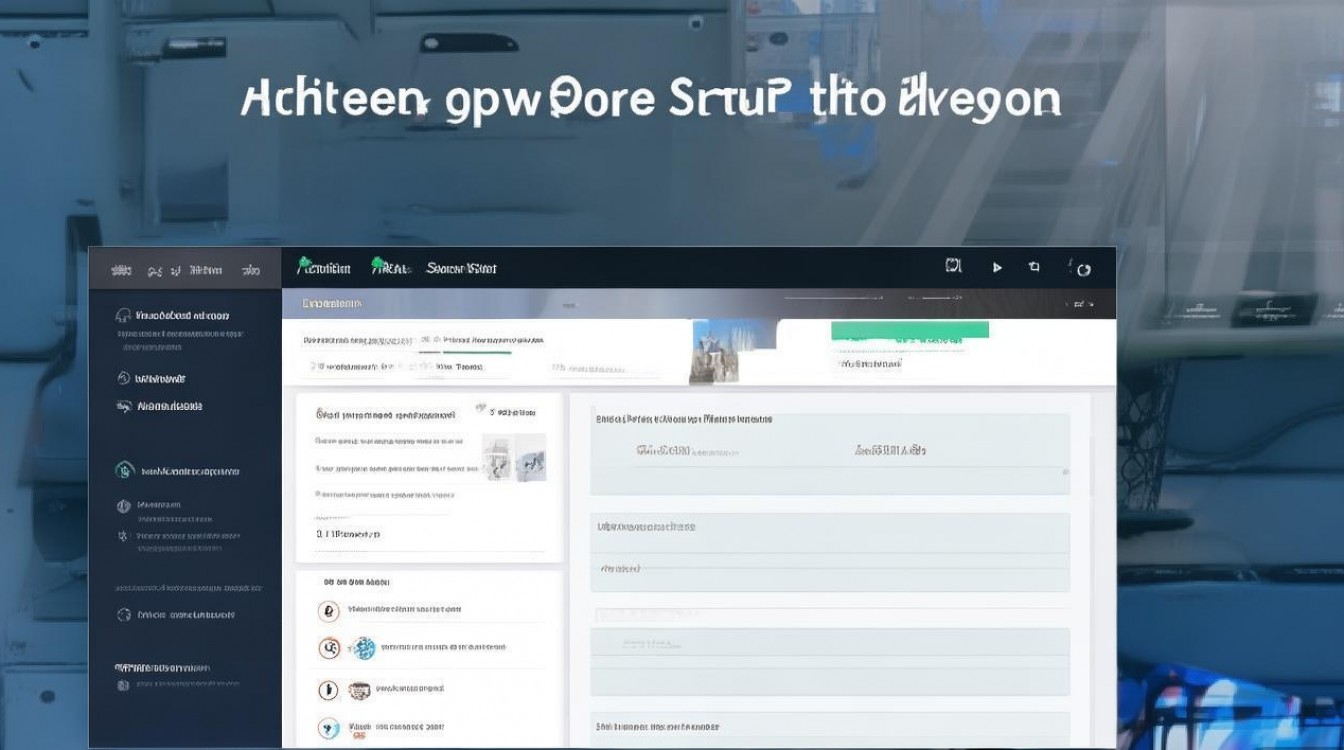Click the green shield icon in the sidebar

(x=124, y=470)
